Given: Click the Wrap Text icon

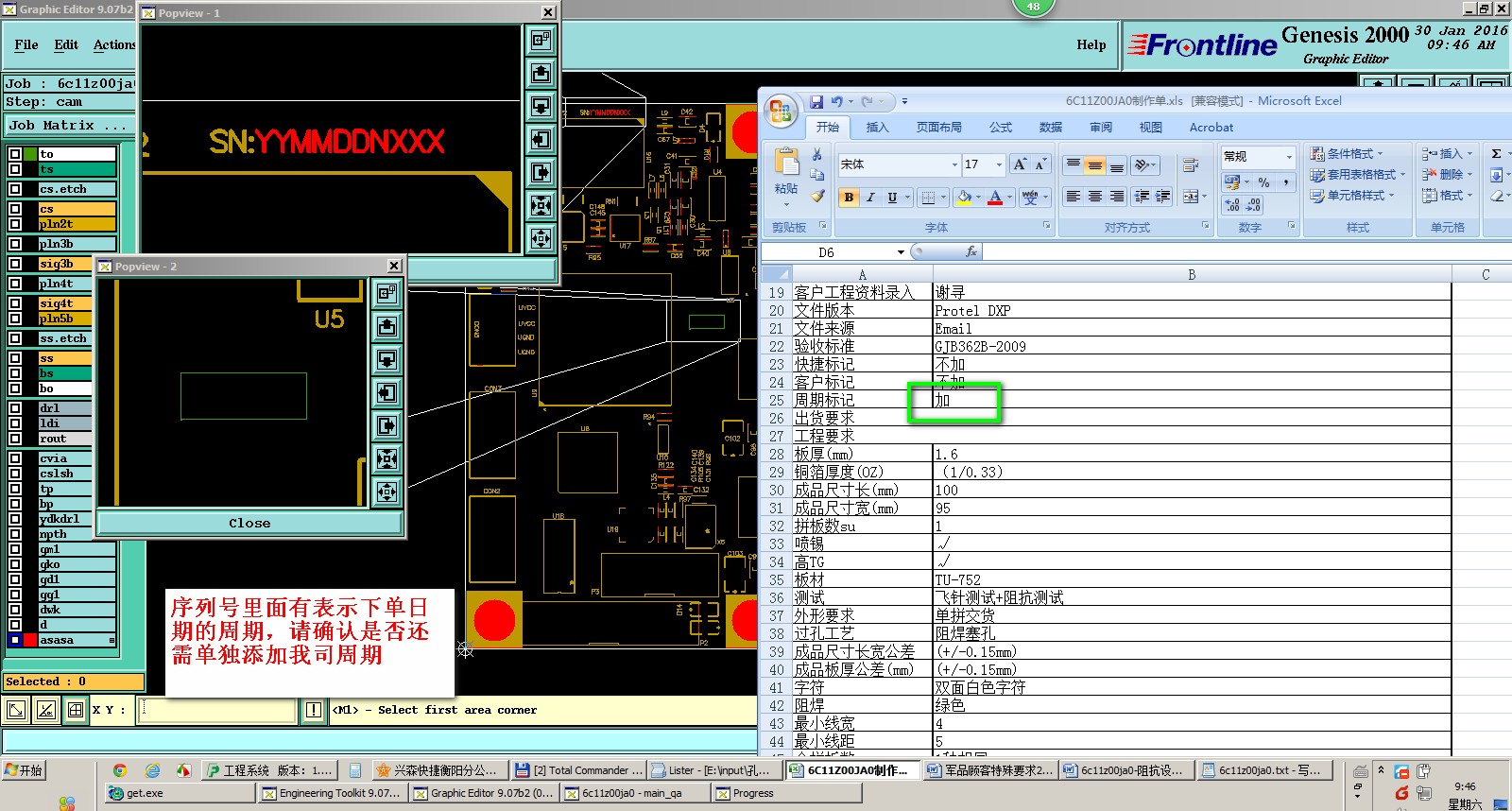Looking at the screenshot, I should click(1191, 165).
